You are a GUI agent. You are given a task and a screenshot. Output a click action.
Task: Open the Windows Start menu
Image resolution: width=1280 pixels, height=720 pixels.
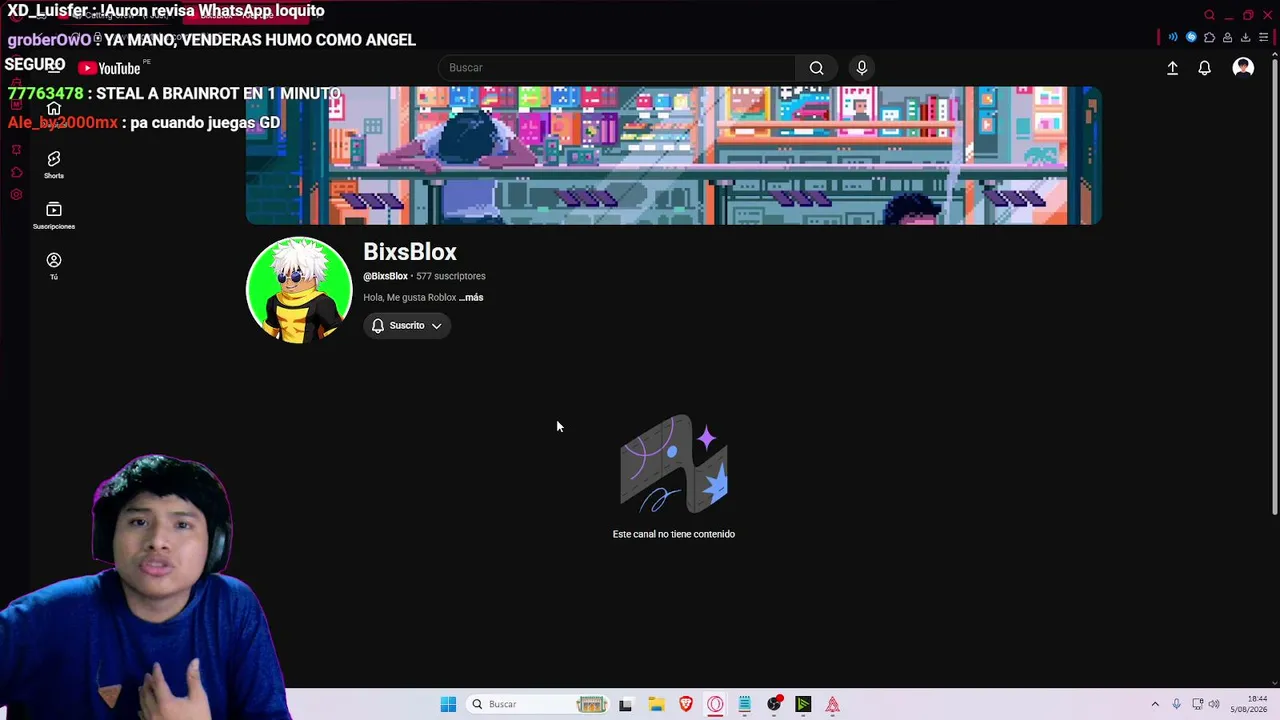point(448,704)
